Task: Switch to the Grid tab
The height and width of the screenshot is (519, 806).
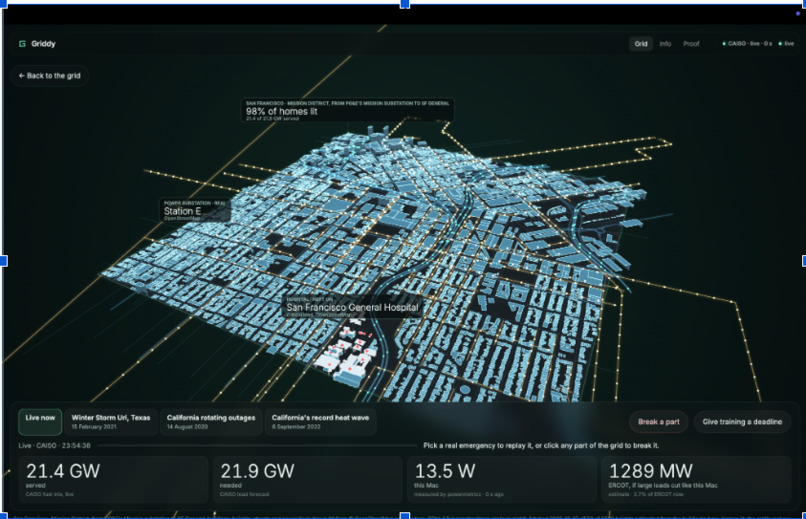Action: coord(640,44)
